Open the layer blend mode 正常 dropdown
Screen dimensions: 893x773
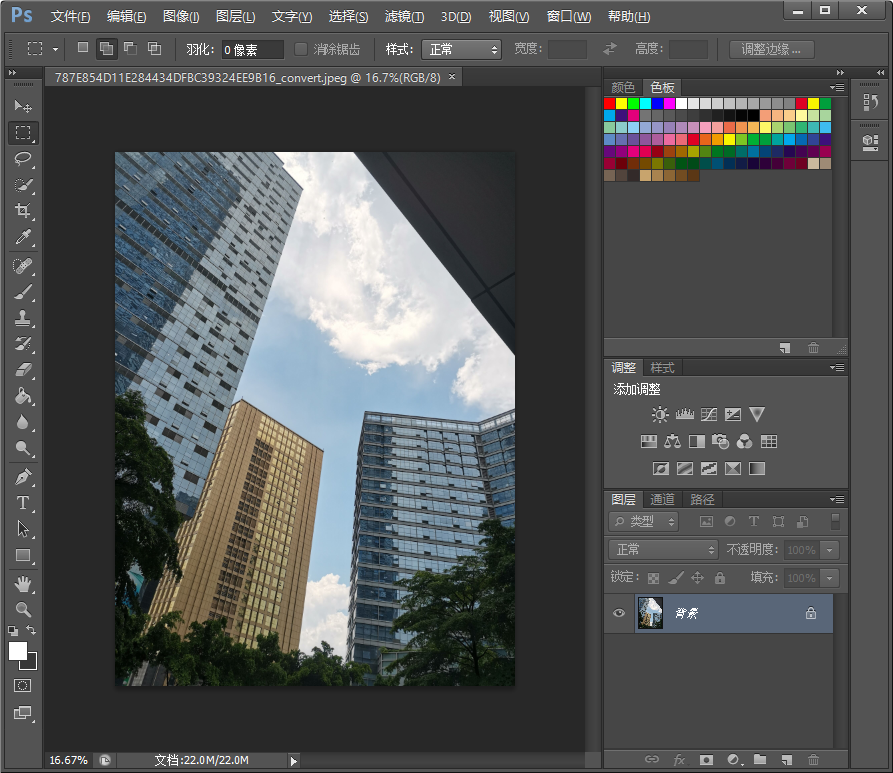tap(663, 549)
